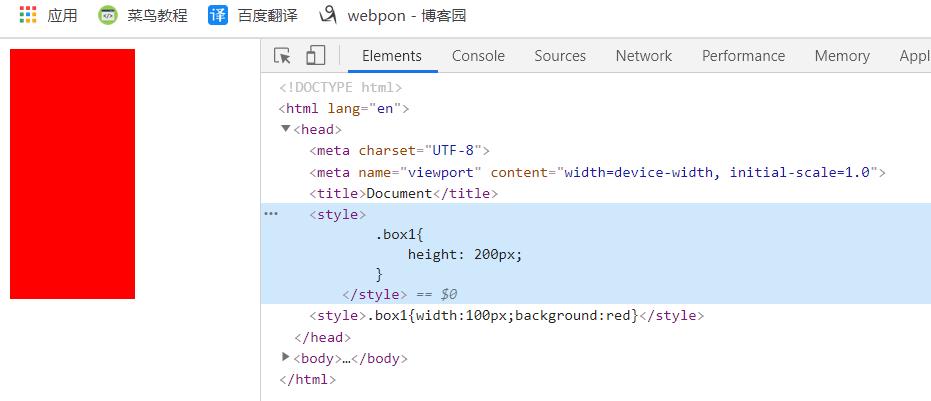This screenshot has width=931, height=401.
Task: Click the three-dots menu beside style node
Action: (x=271, y=214)
